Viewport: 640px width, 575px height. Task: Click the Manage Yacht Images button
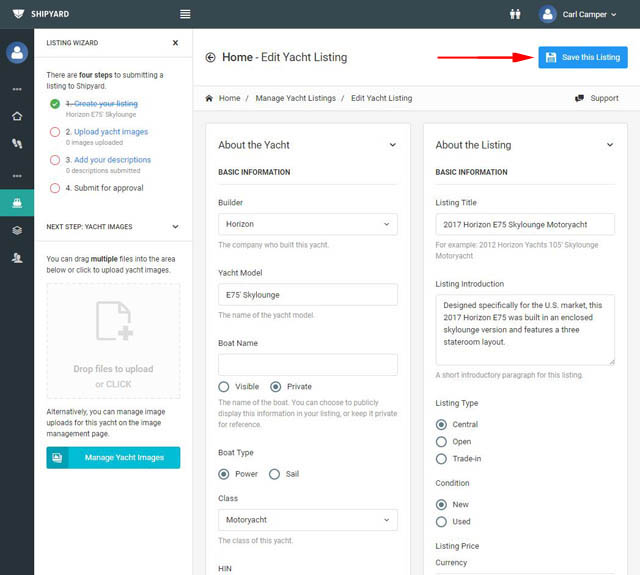tap(113, 458)
